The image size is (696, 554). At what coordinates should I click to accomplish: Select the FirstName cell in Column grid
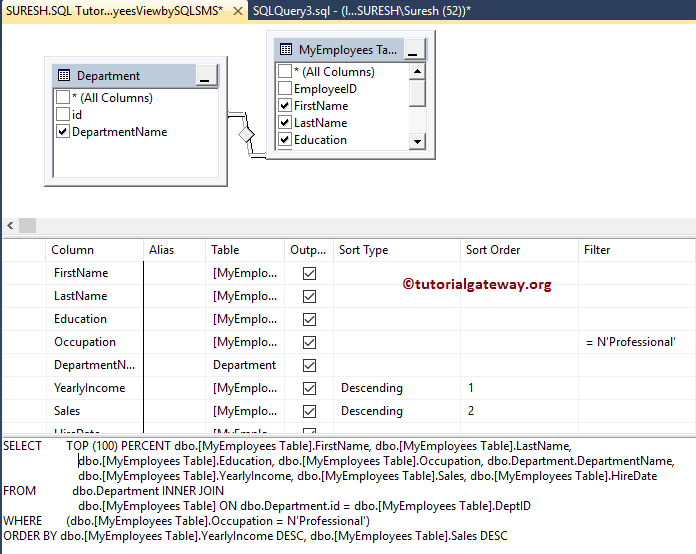tap(95, 273)
